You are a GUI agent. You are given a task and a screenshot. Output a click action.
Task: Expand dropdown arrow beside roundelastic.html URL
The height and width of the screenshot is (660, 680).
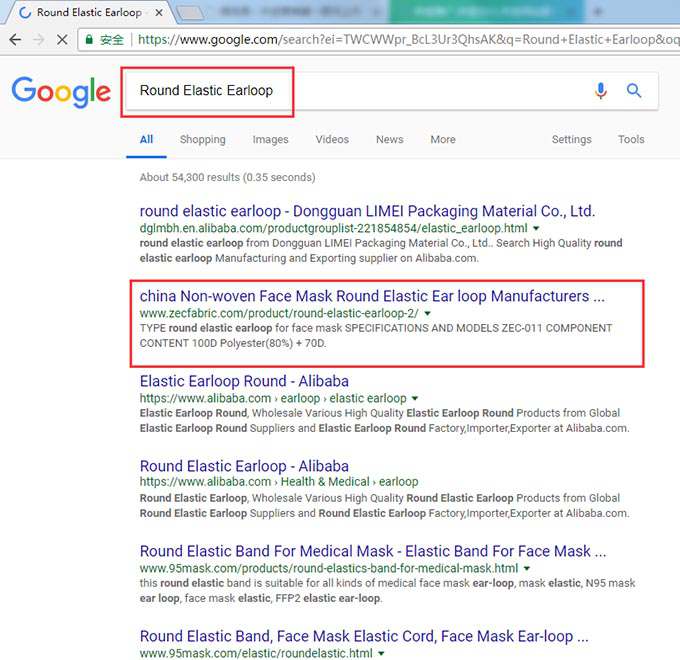[x=381, y=653]
